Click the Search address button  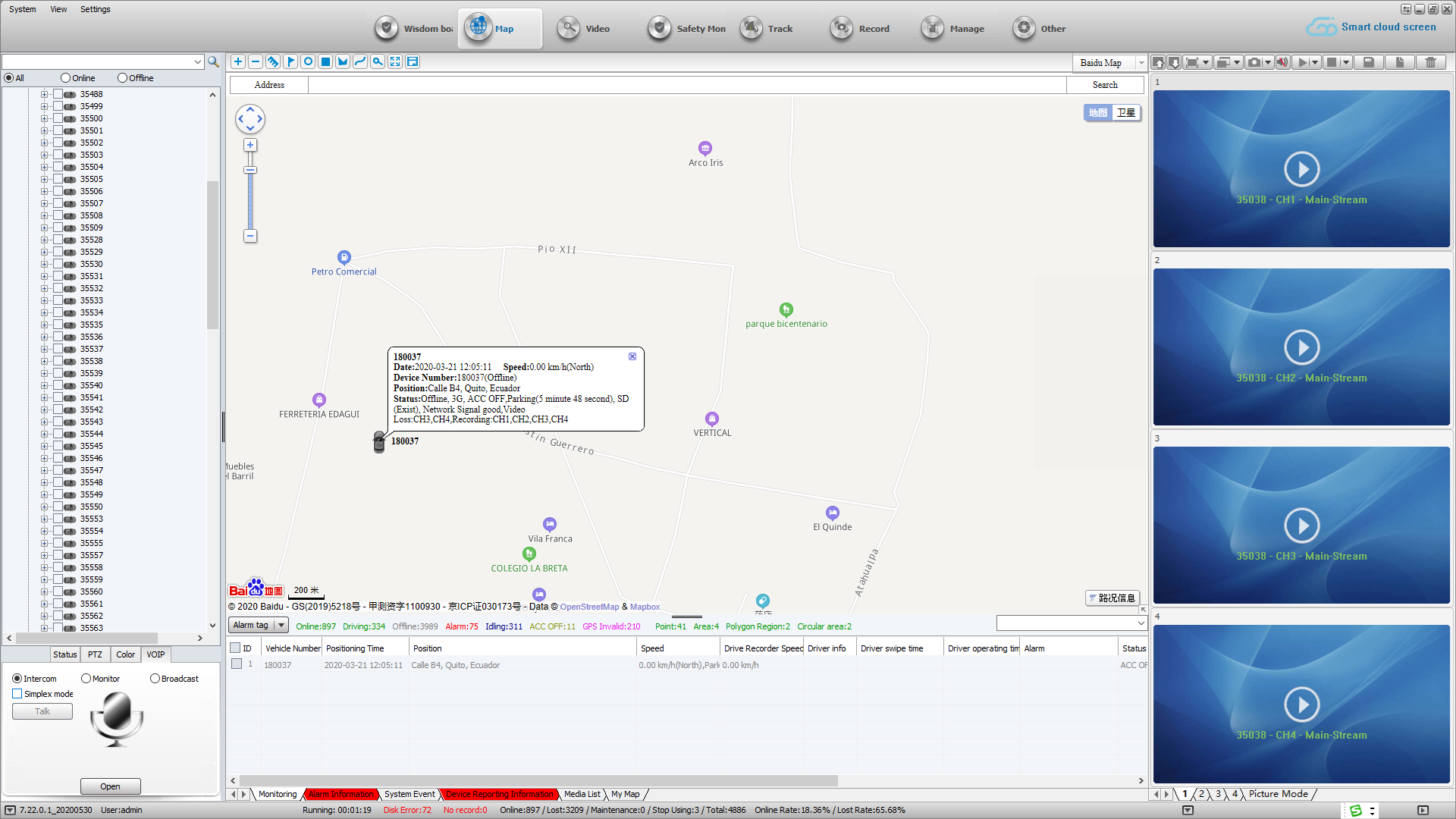pos(1104,85)
